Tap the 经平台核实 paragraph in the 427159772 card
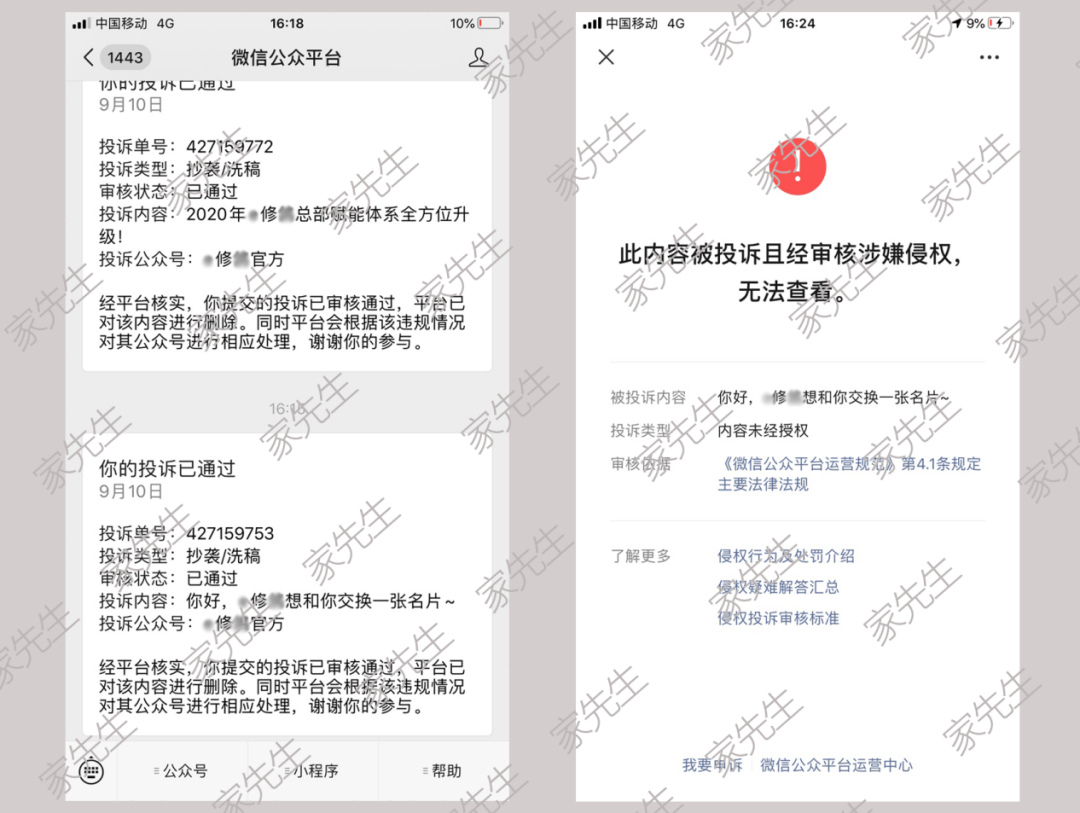1080x813 pixels. coord(282,322)
